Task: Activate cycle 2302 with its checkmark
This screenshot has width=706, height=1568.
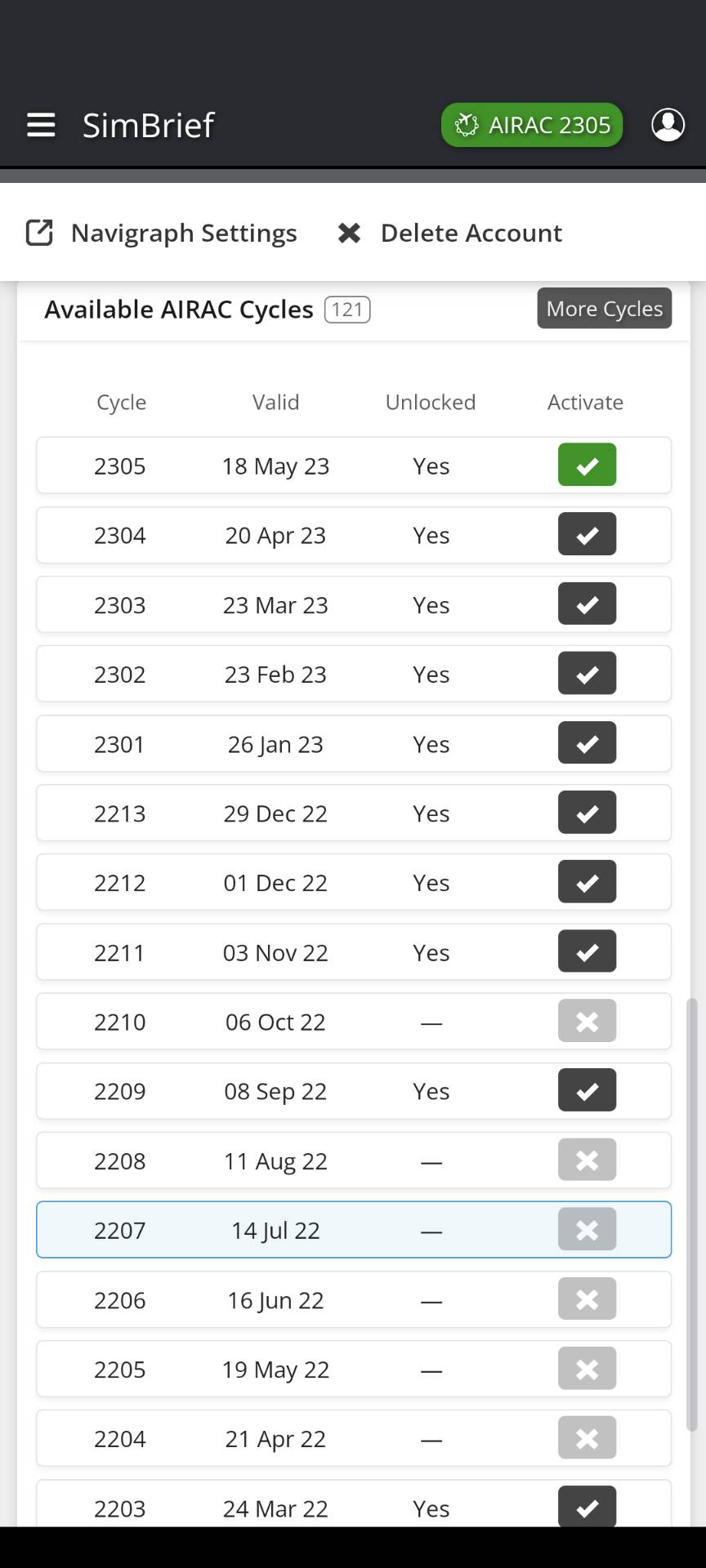Action: [587, 674]
